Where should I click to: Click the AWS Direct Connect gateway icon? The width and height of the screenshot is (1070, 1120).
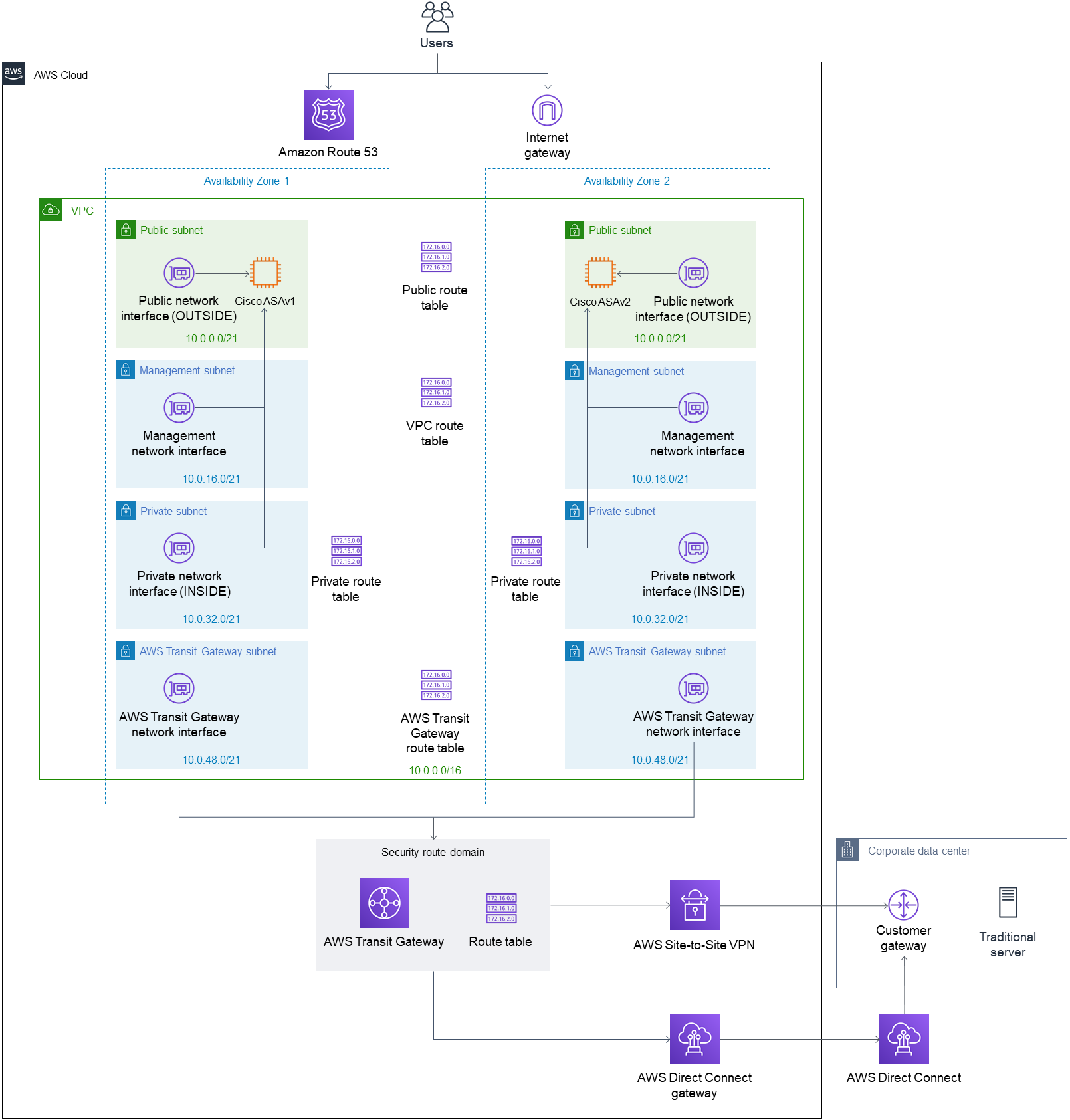click(x=695, y=1039)
